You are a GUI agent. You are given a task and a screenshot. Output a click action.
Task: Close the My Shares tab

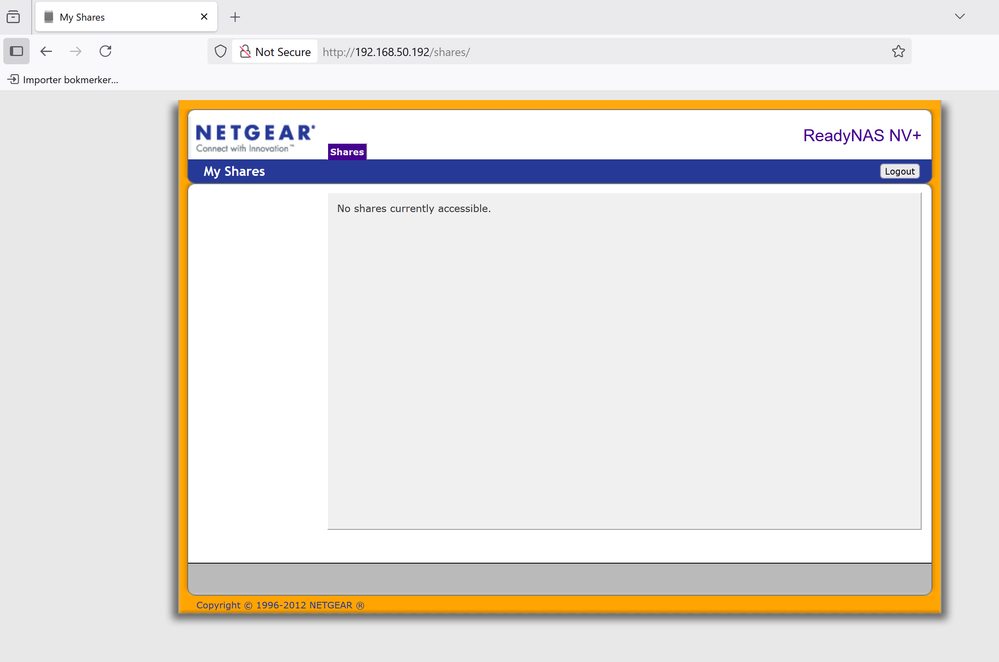click(x=204, y=17)
